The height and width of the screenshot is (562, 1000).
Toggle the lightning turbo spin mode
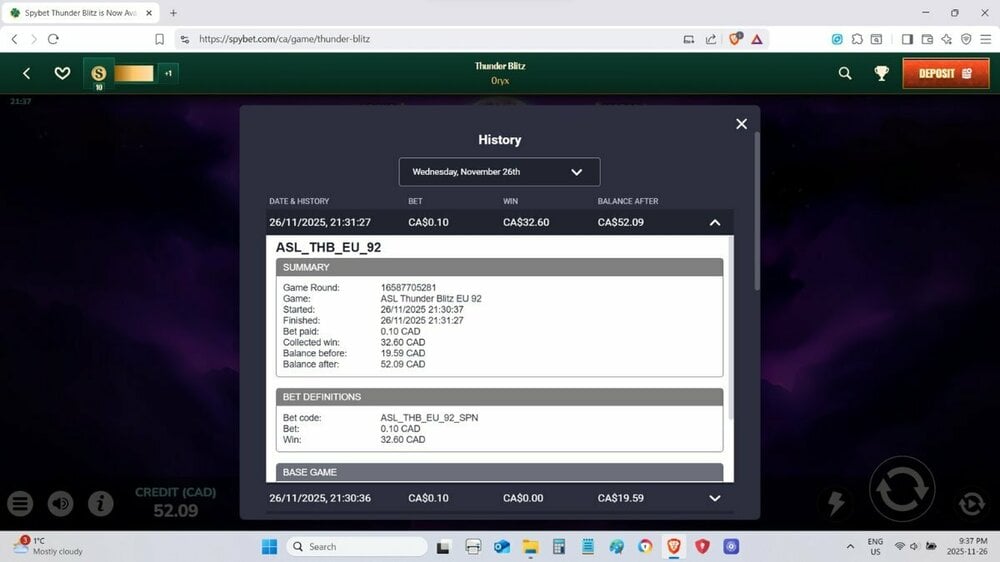pyautogui.click(x=835, y=502)
